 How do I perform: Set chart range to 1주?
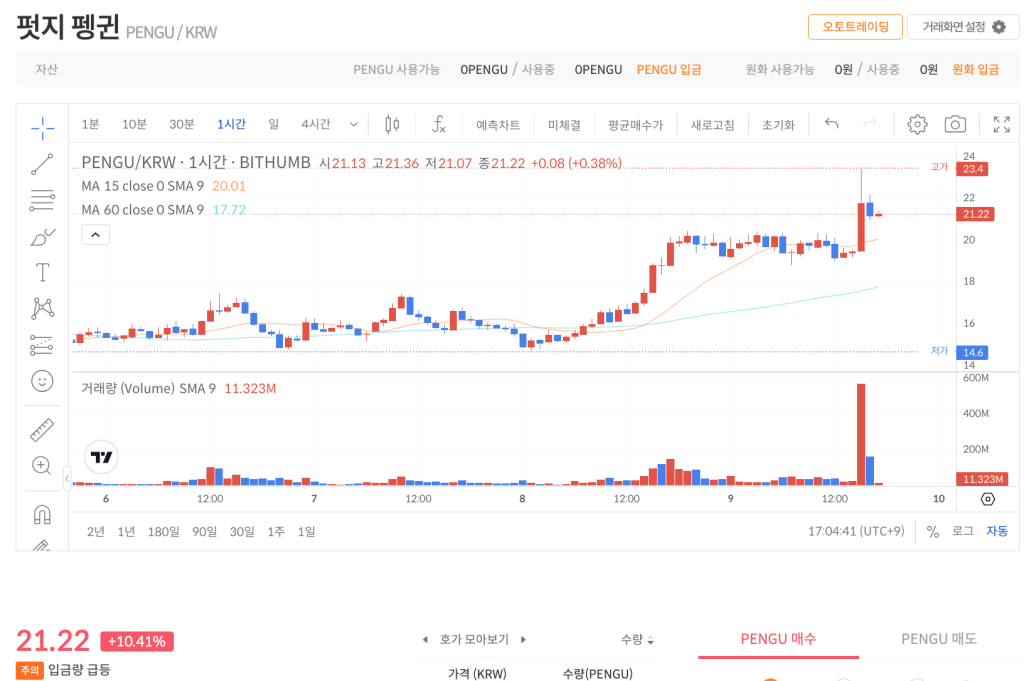click(x=276, y=531)
